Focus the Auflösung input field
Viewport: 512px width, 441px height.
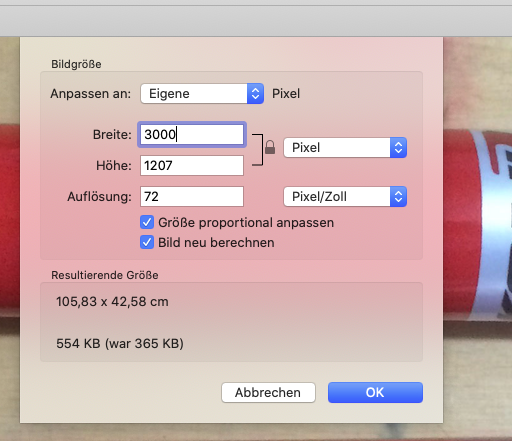tap(192, 196)
